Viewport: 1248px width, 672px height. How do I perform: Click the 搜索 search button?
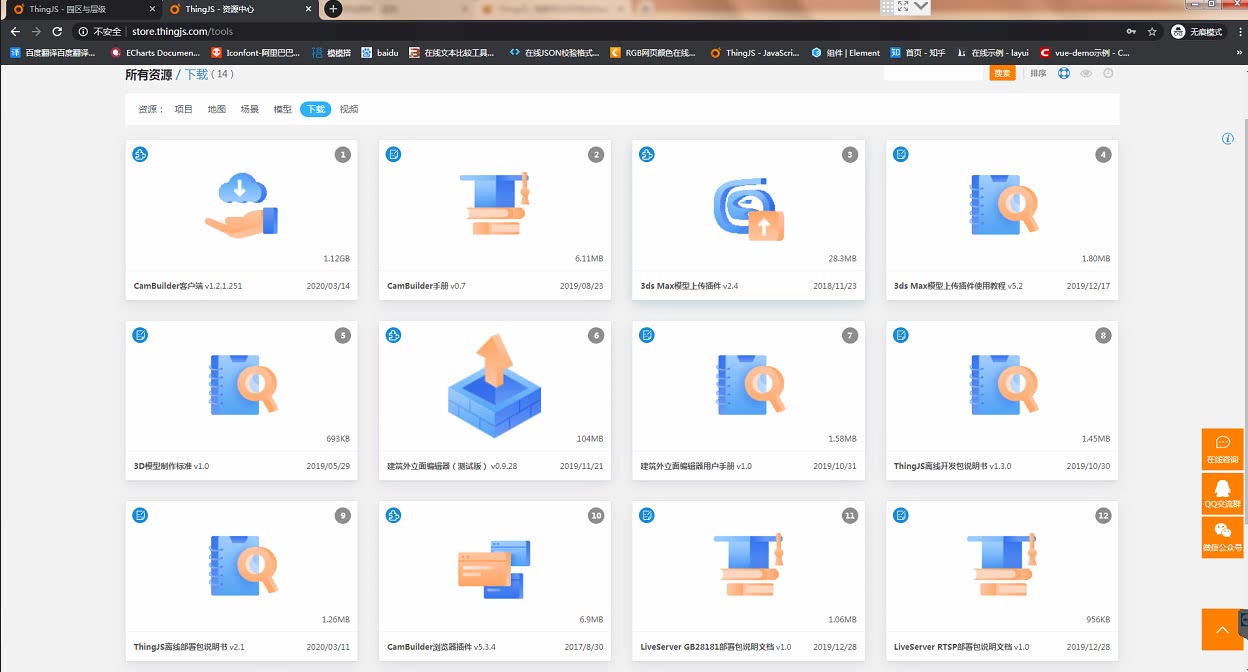[1002, 73]
